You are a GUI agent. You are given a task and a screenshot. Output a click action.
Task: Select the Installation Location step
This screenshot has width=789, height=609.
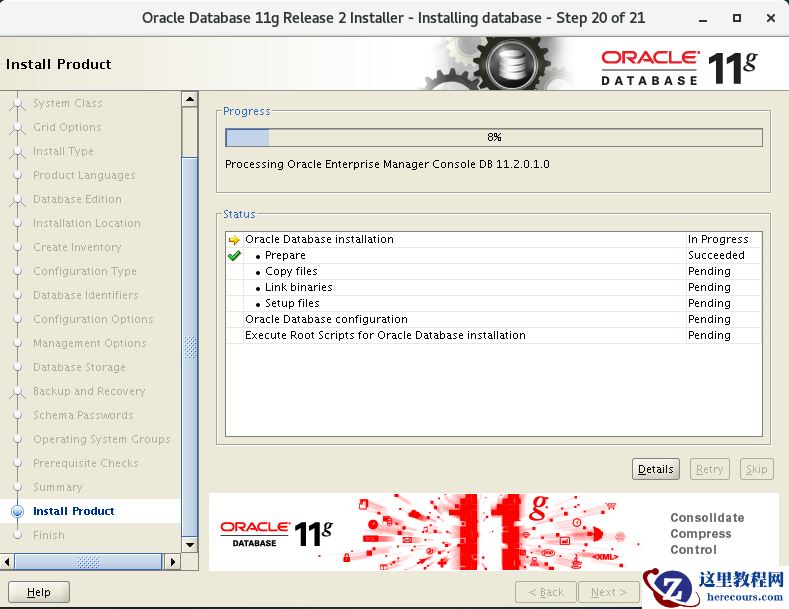pos(87,223)
